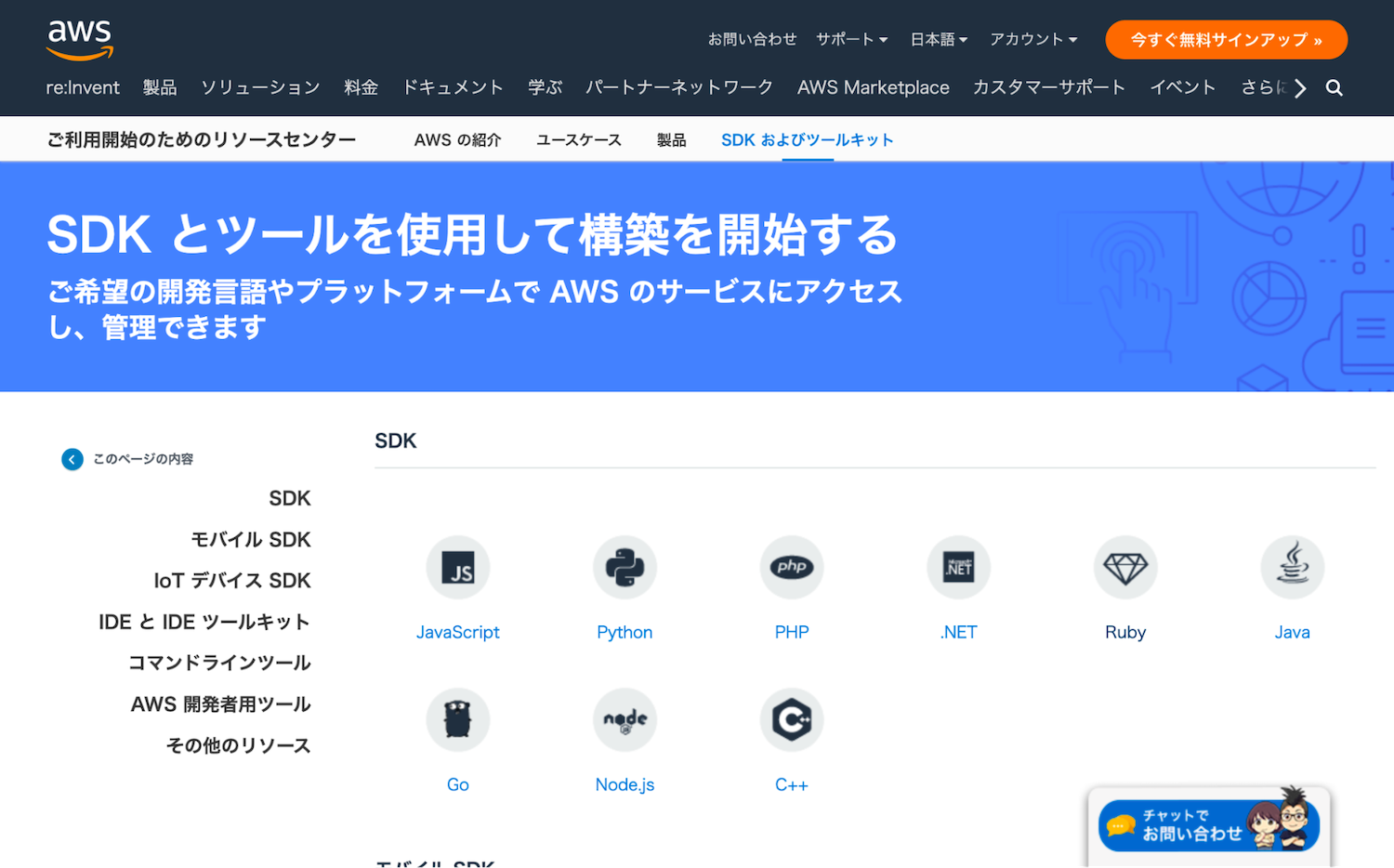Open 製品 in main navigation bar
The height and width of the screenshot is (868, 1394).
[x=160, y=87]
